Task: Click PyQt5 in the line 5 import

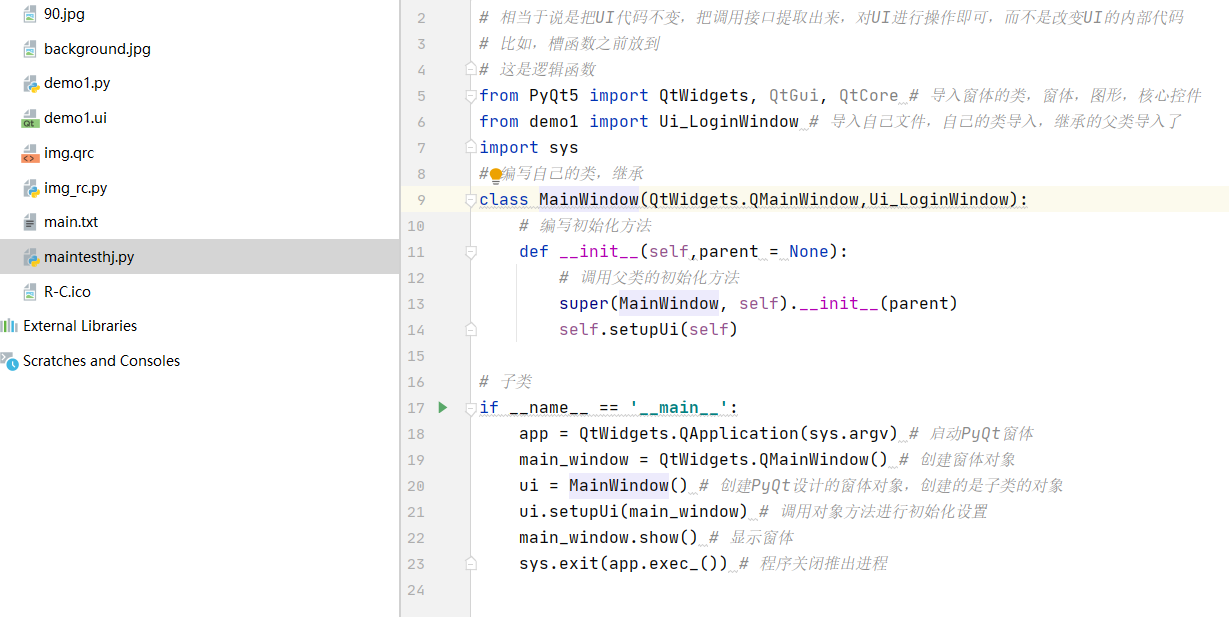Action: (554, 96)
